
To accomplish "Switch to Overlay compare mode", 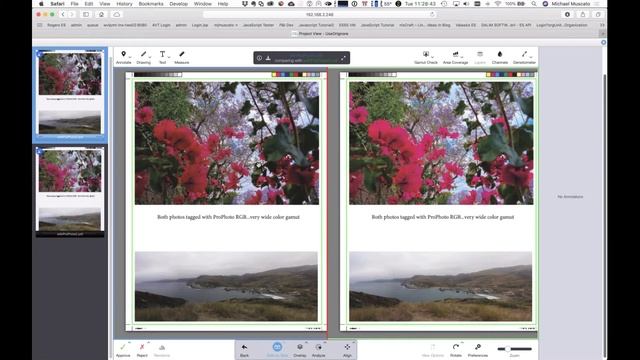I will [x=300, y=347].
